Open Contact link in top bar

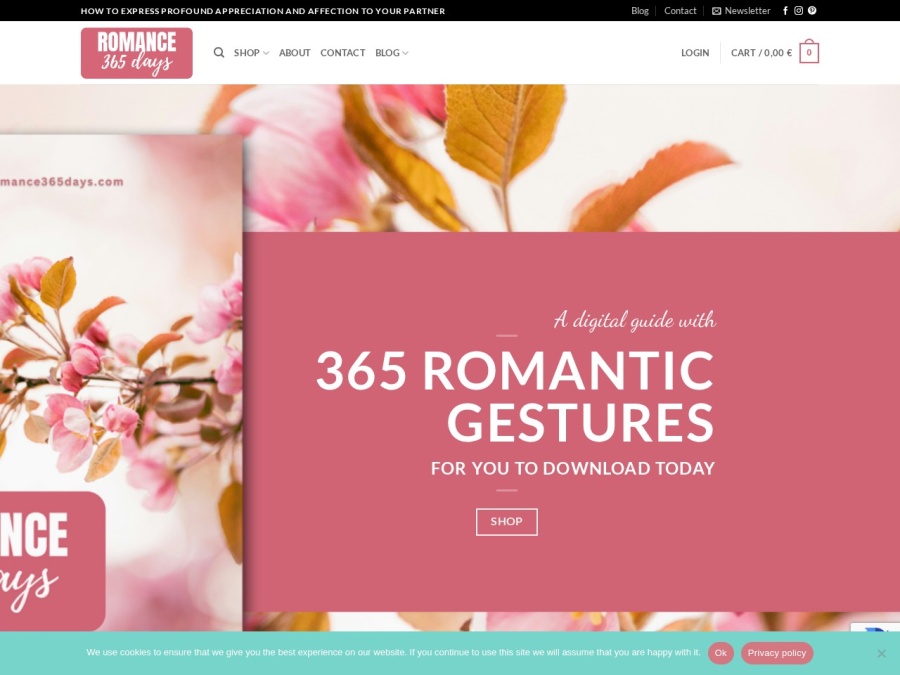point(680,11)
